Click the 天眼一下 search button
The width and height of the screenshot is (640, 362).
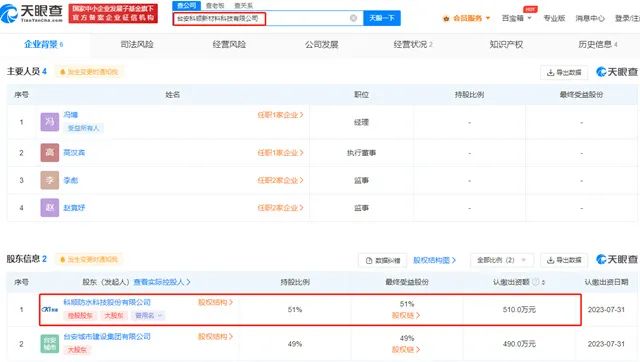click(x=382, y=18)
